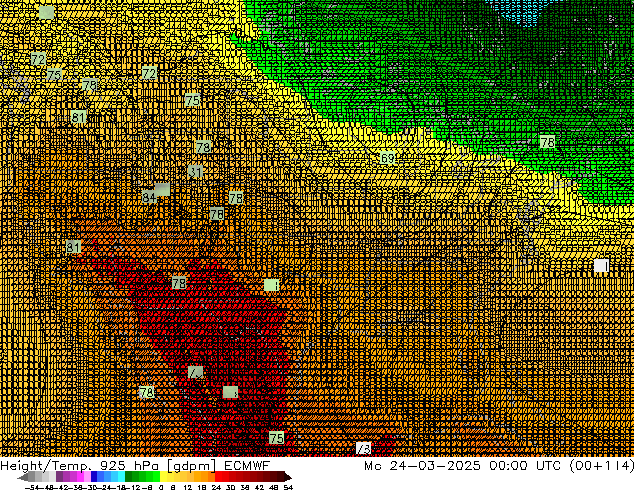
Task: Pick the magenta swatch in the legend
Action: point(80,476)
